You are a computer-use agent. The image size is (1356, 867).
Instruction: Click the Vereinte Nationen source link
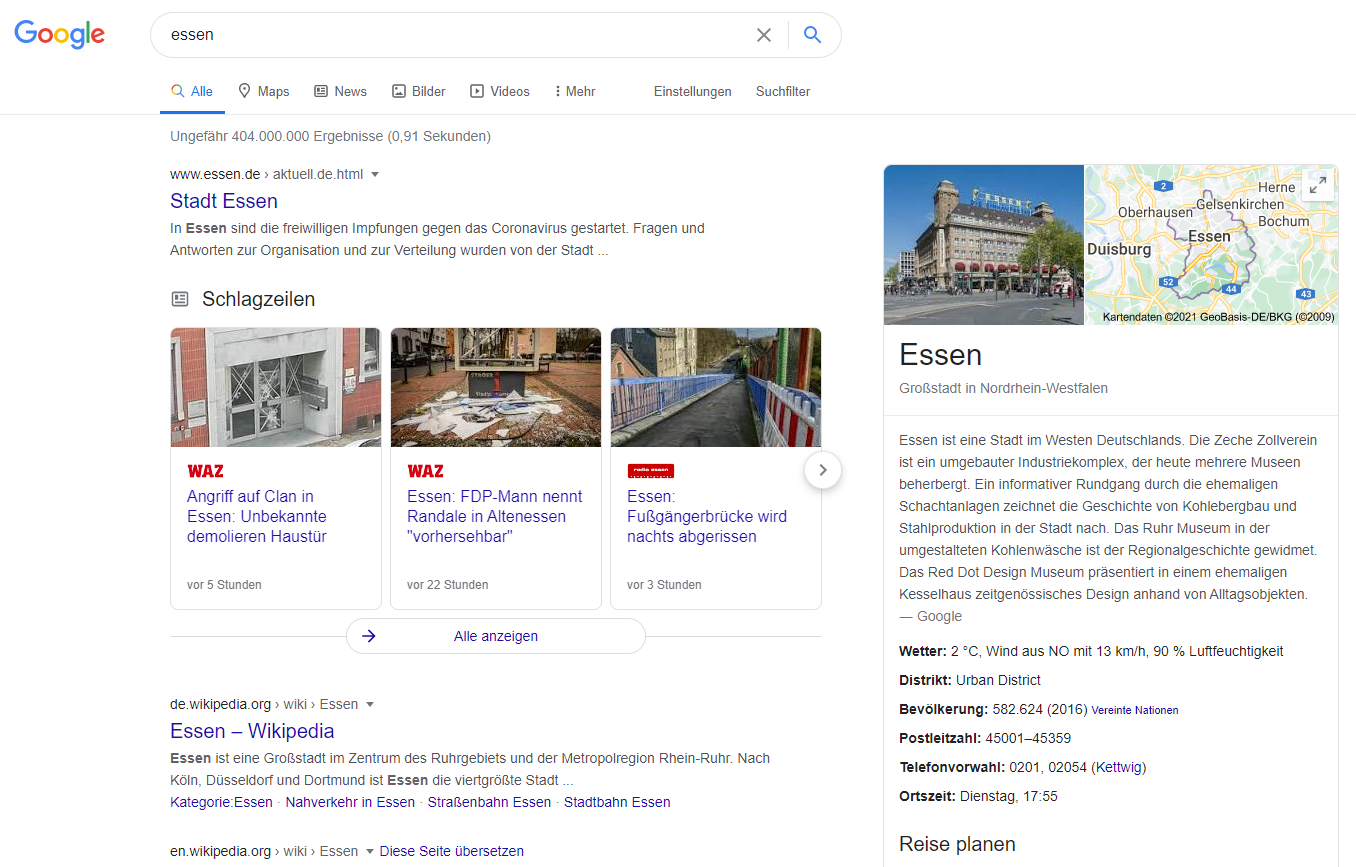point(1135,710)
